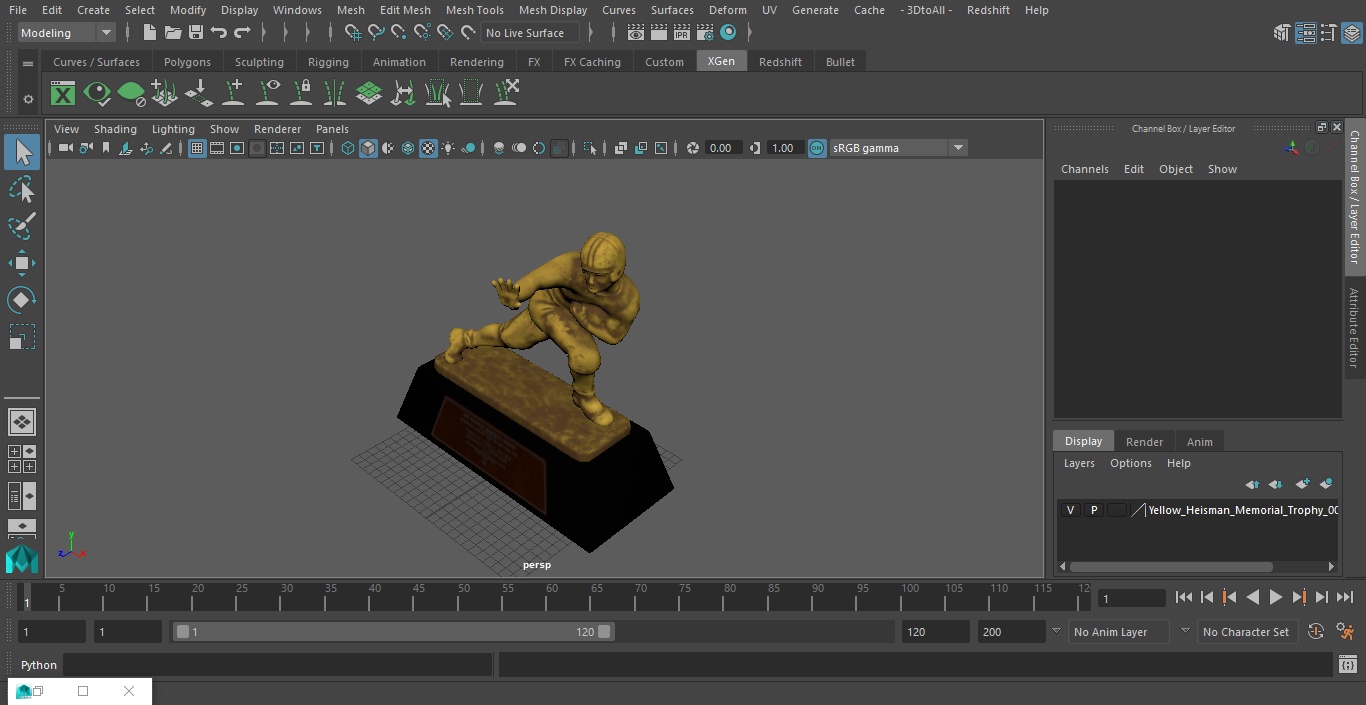Click the XGen delete guides icon
This screenshot has width=1366, height=705.
tap(506, 94)
